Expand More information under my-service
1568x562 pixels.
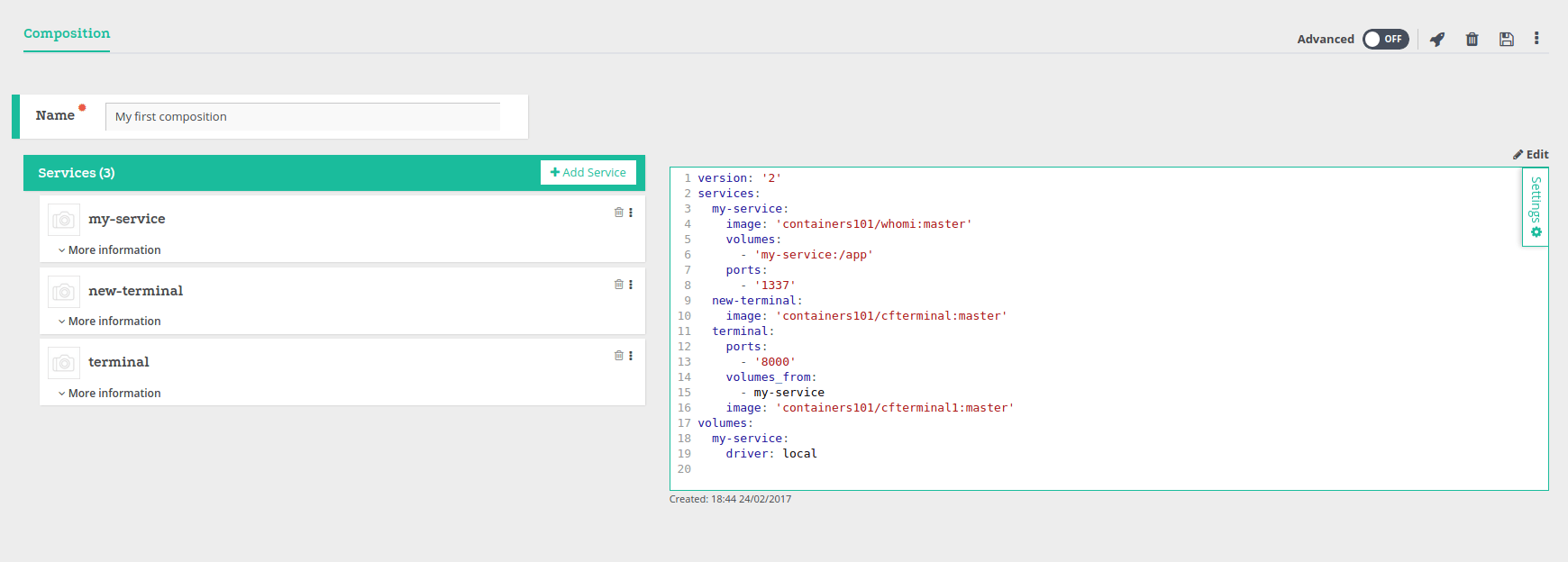[x=110, y=250]
